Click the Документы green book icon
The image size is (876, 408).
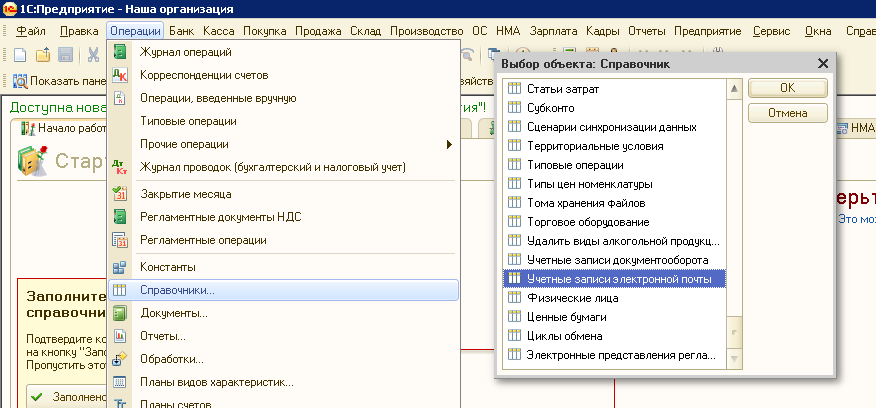[120, 313]
